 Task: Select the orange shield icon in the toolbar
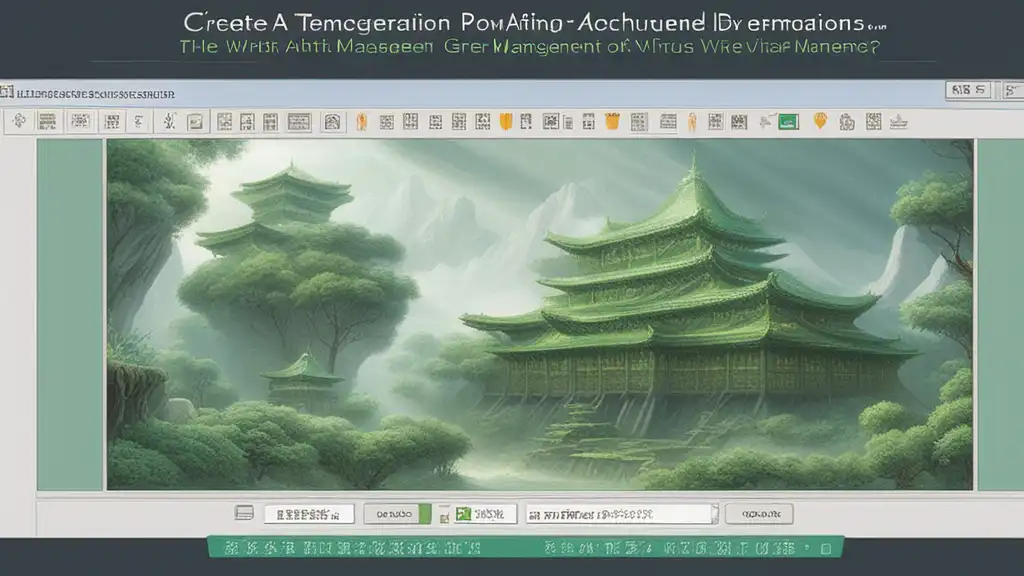[x=505, y=121]
